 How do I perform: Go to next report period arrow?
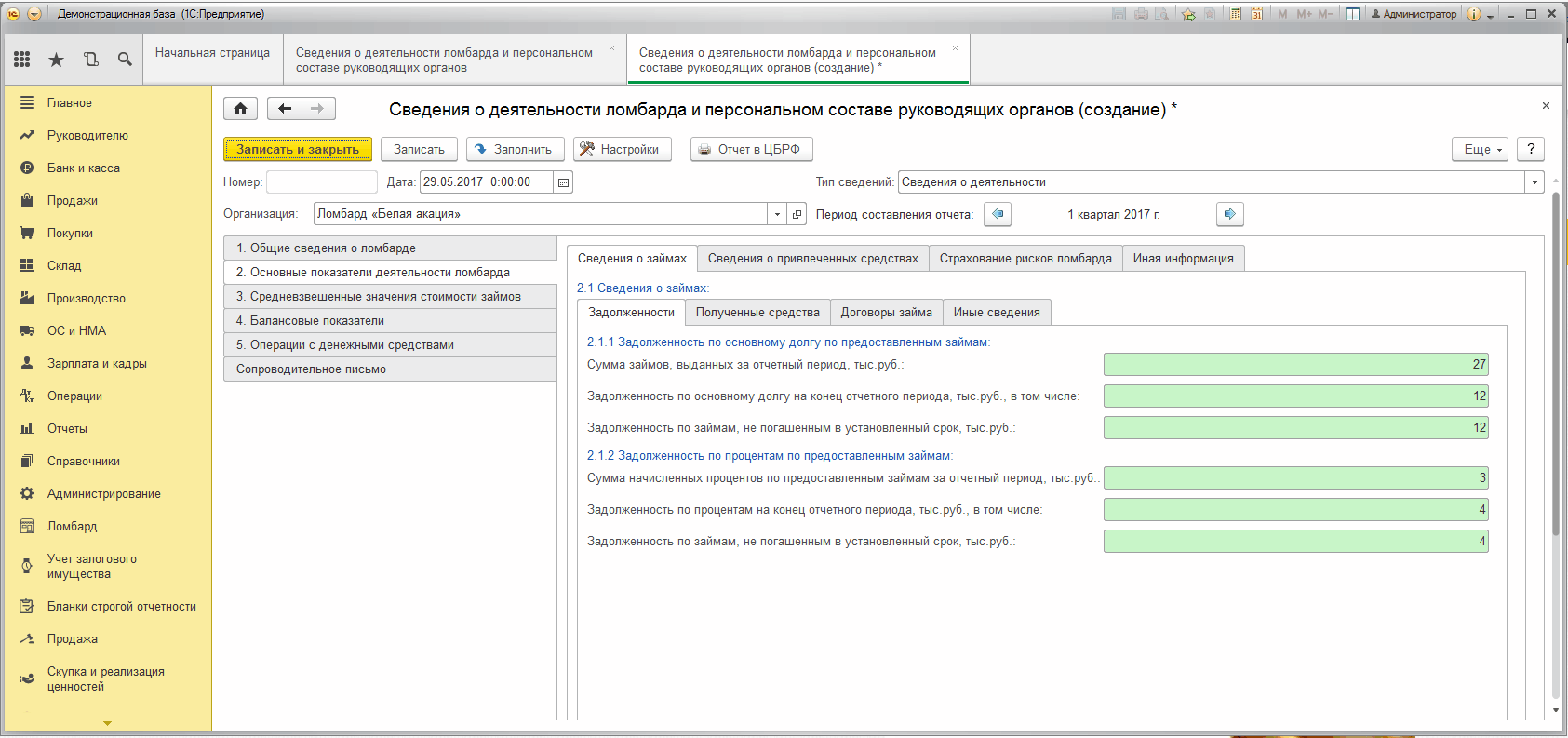pyautogui.click(x=1229, y=214)
